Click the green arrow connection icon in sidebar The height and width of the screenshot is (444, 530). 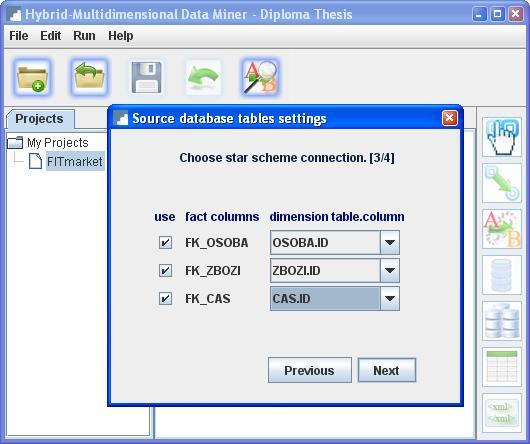coord(502,183)
